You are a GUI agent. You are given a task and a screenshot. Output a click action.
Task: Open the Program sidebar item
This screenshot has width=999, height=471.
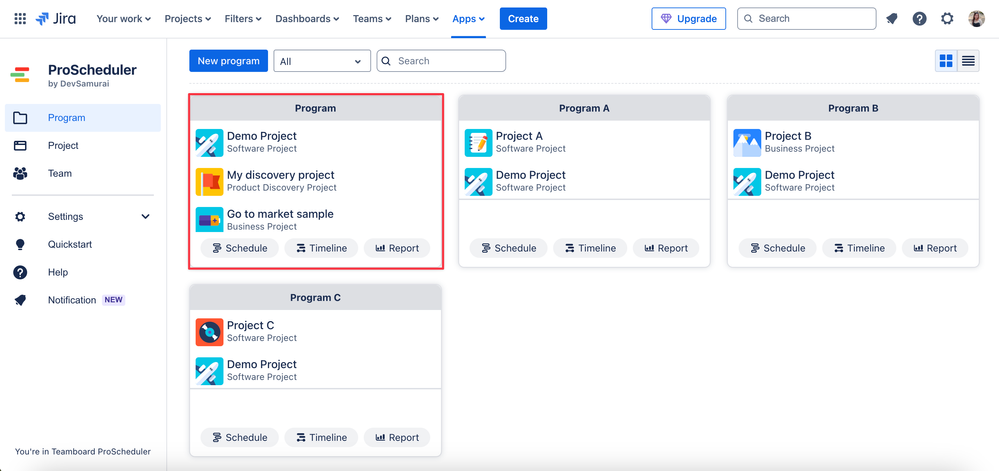(83, 118)
